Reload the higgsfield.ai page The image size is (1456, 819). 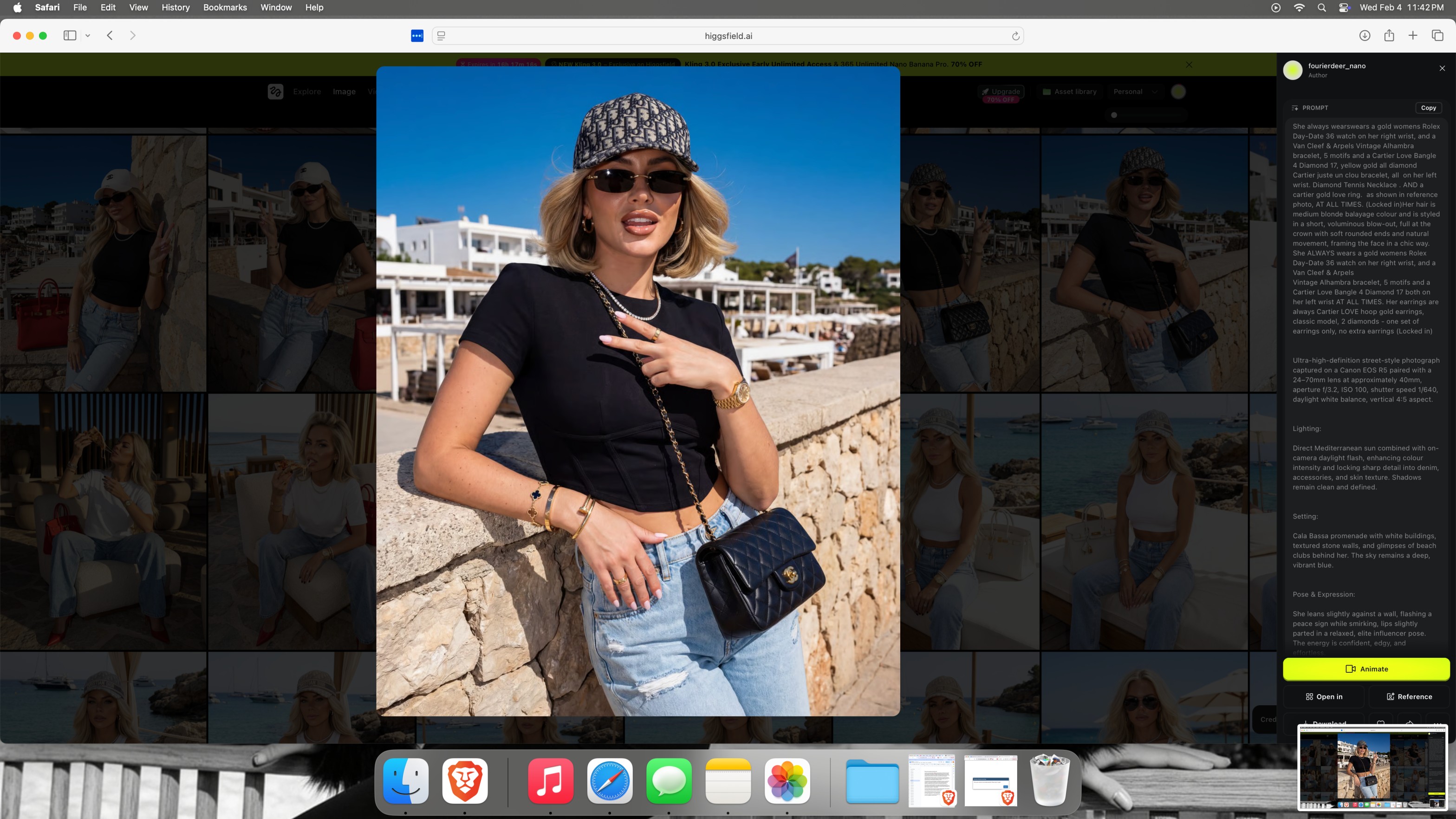pos(1015,36)
